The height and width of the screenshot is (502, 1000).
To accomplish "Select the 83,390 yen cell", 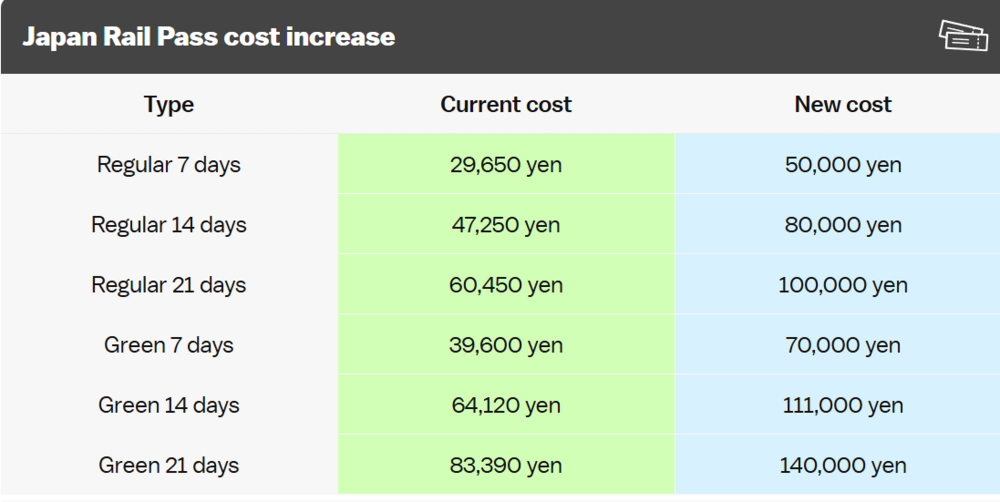I will pos(506,464).
